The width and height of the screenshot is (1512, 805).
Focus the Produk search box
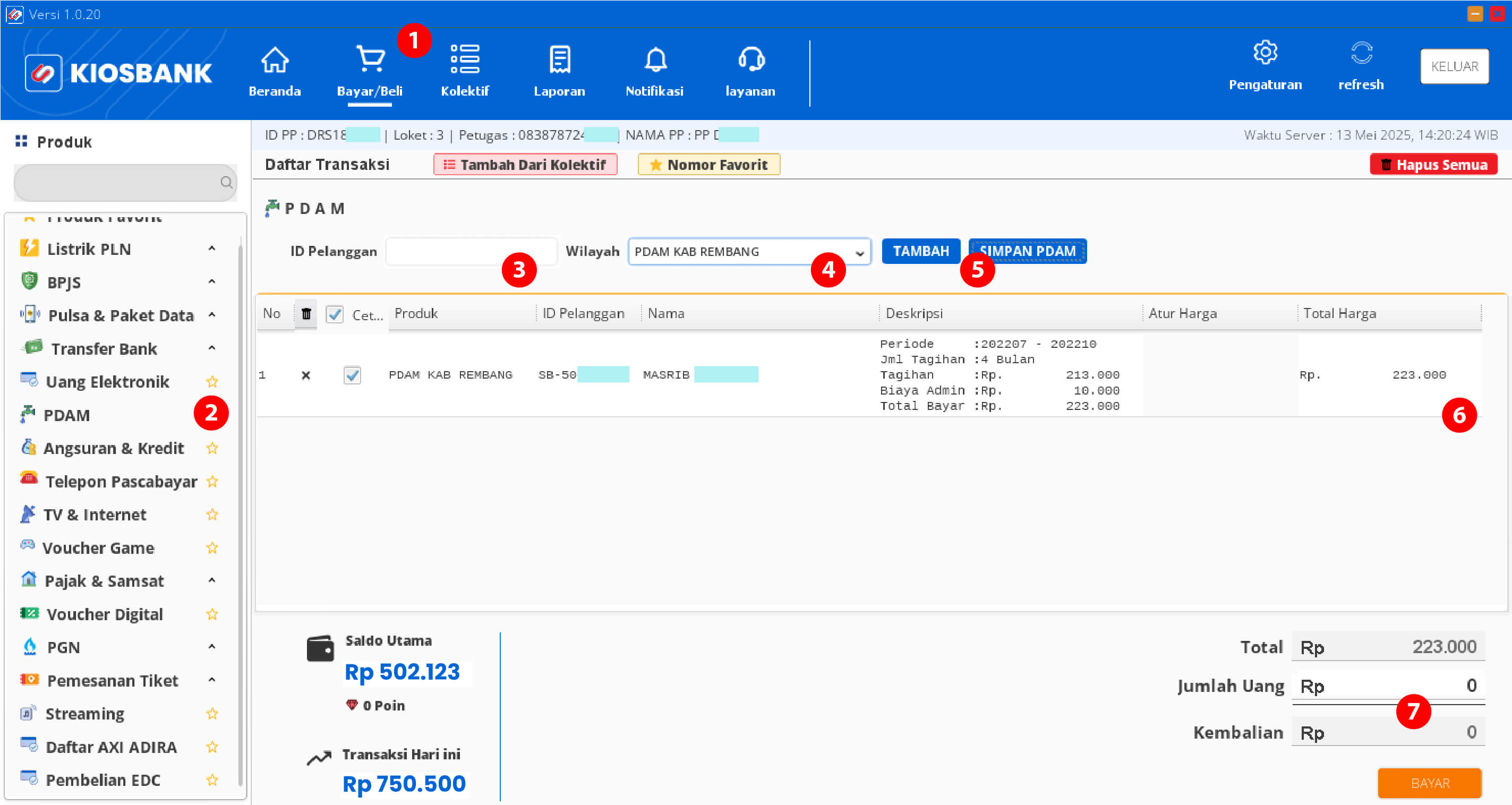tap(125, 183)
